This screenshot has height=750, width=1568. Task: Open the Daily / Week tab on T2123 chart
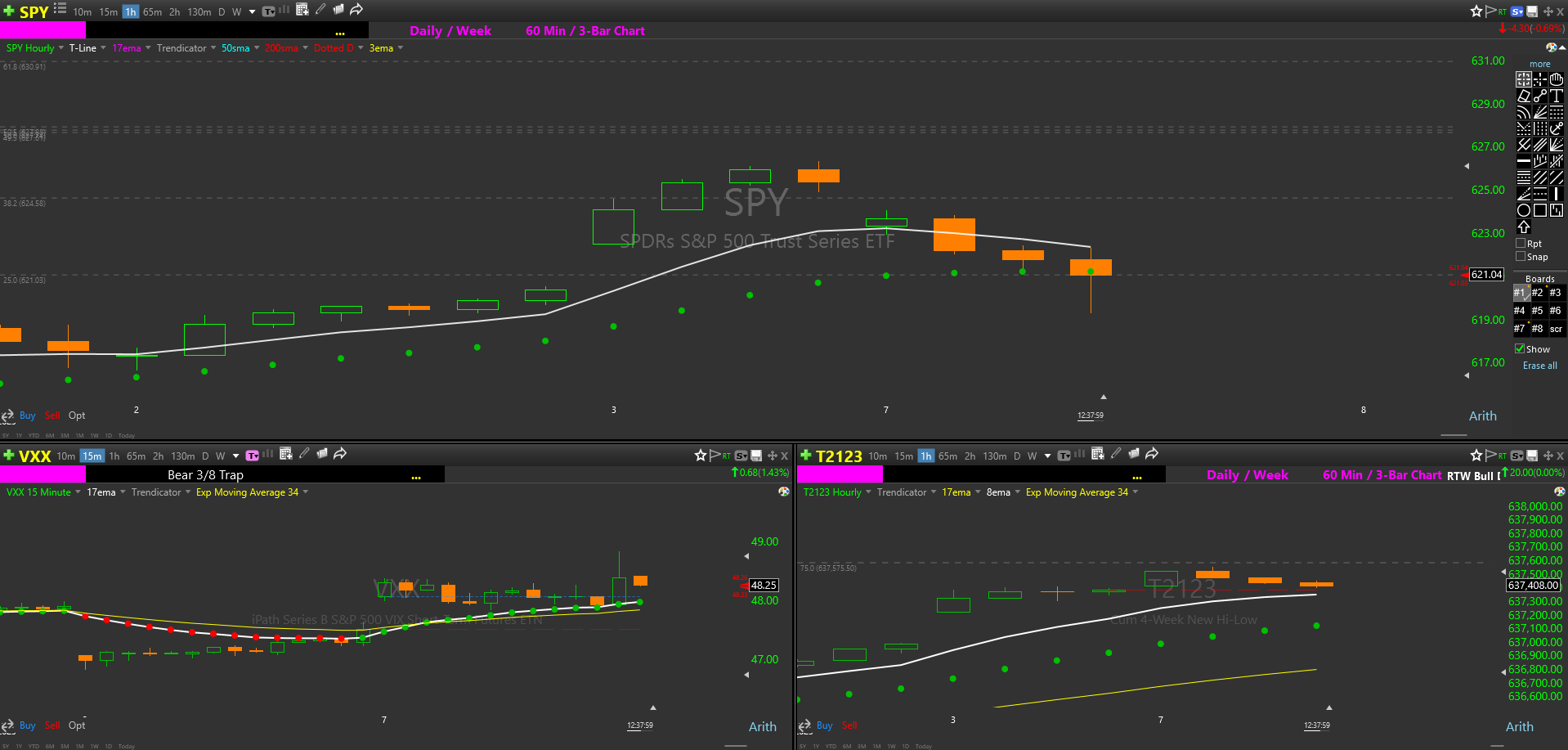tap(1248, 475)
